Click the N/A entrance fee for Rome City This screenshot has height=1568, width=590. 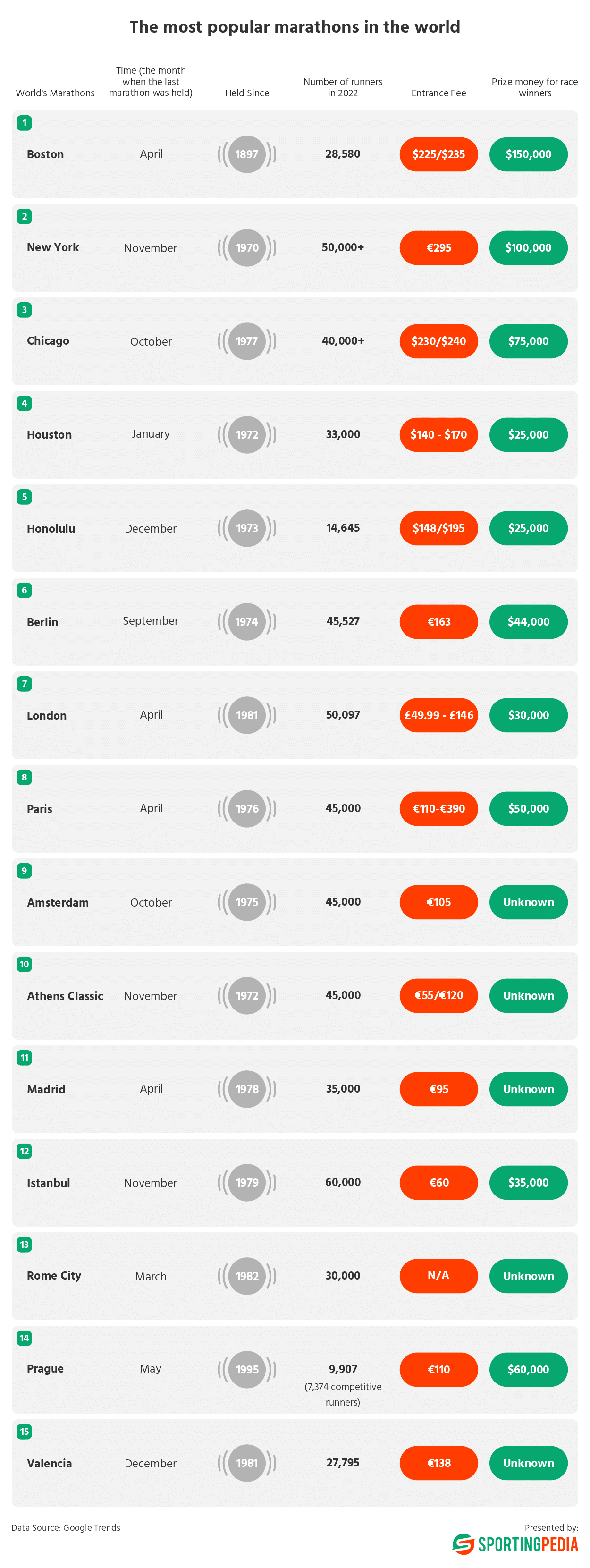pos(438,1276)
